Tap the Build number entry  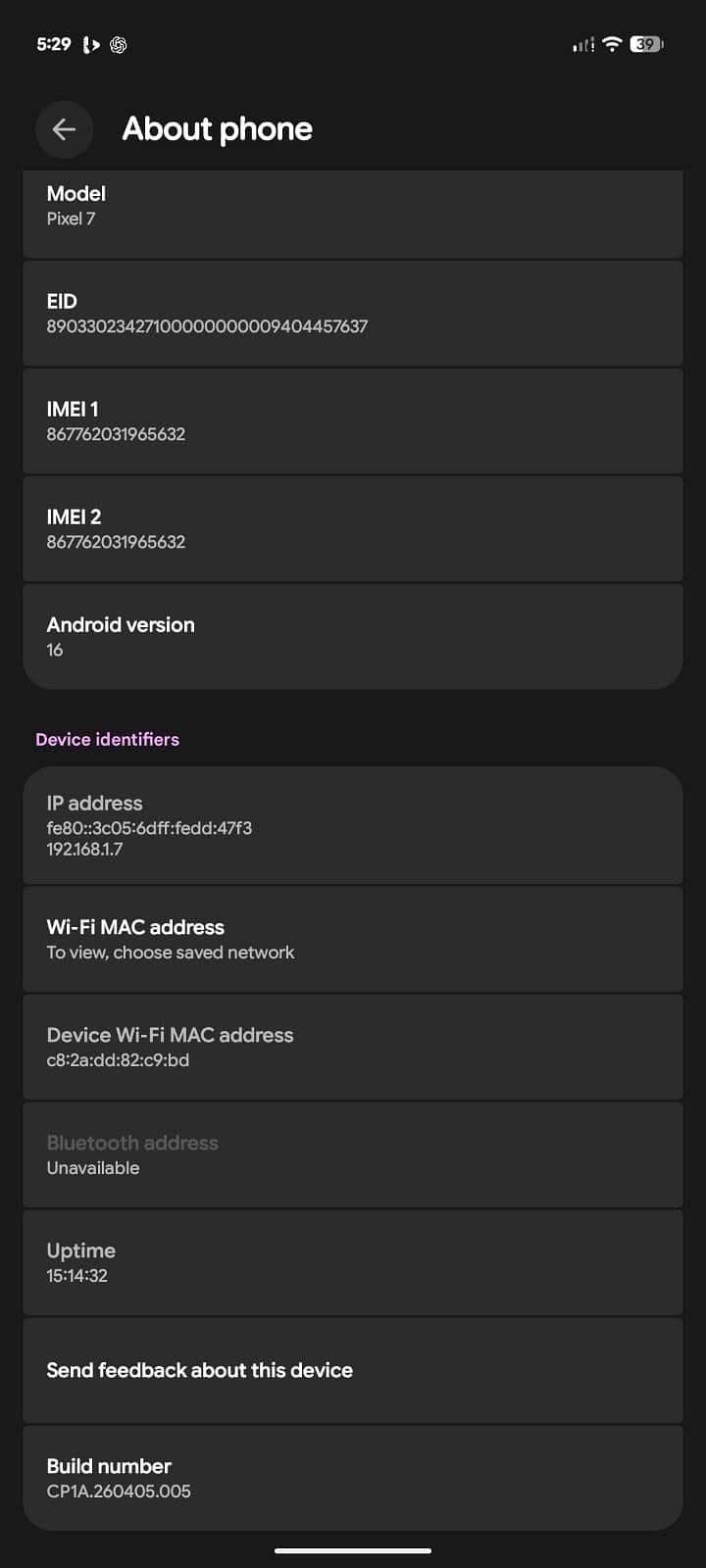353,1479
